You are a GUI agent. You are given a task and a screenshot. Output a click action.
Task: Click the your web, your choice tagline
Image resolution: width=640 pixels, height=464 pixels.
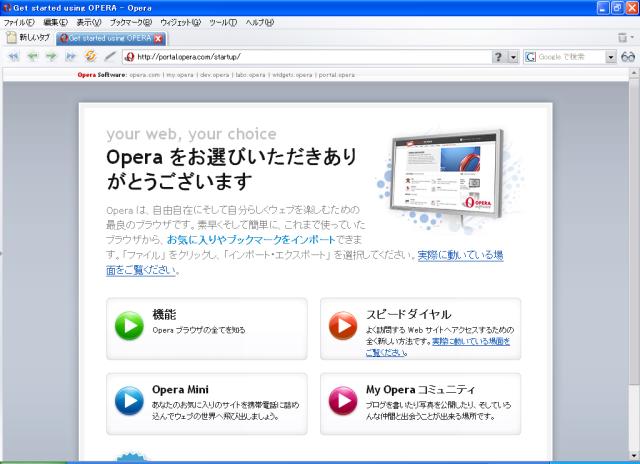coord(191,134)
